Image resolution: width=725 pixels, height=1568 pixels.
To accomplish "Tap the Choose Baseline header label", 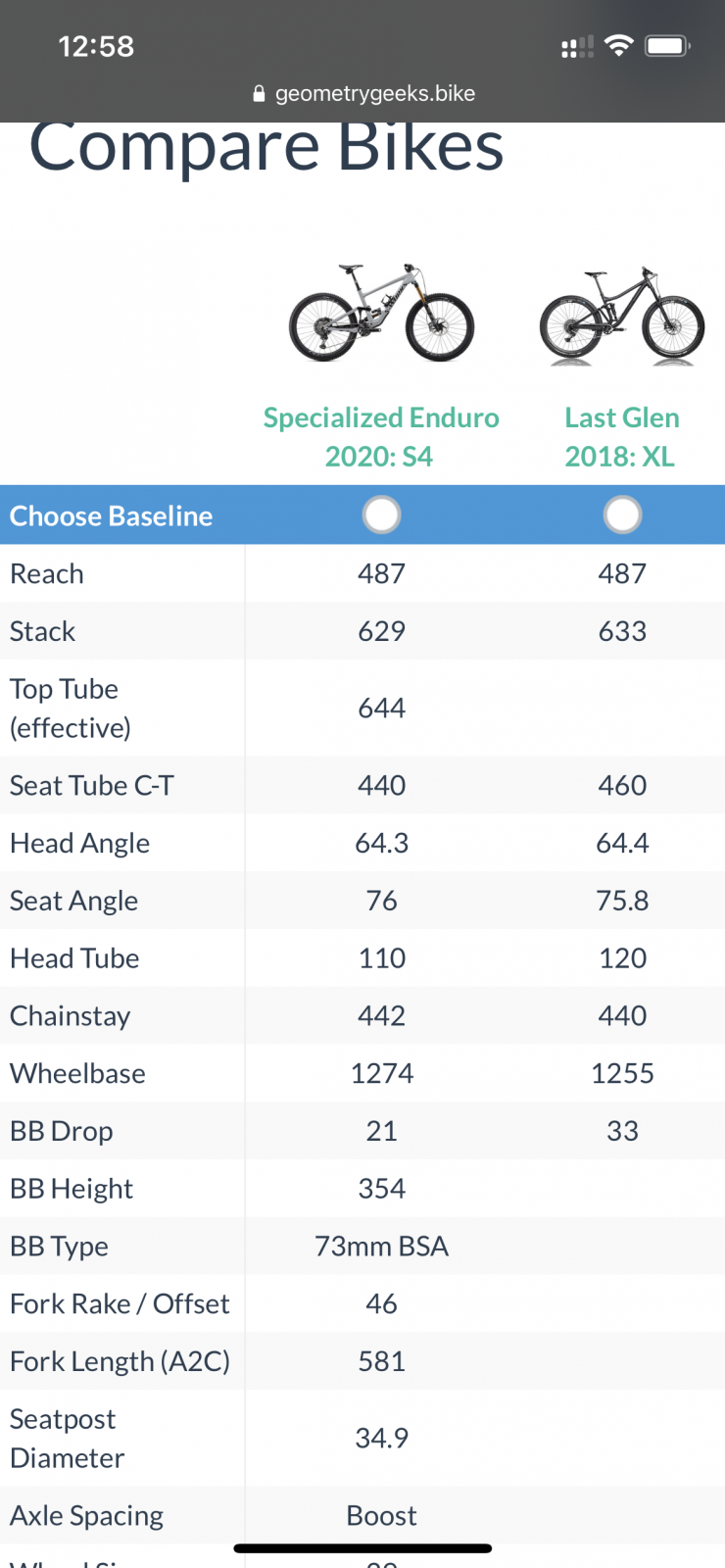I will 111,516.
